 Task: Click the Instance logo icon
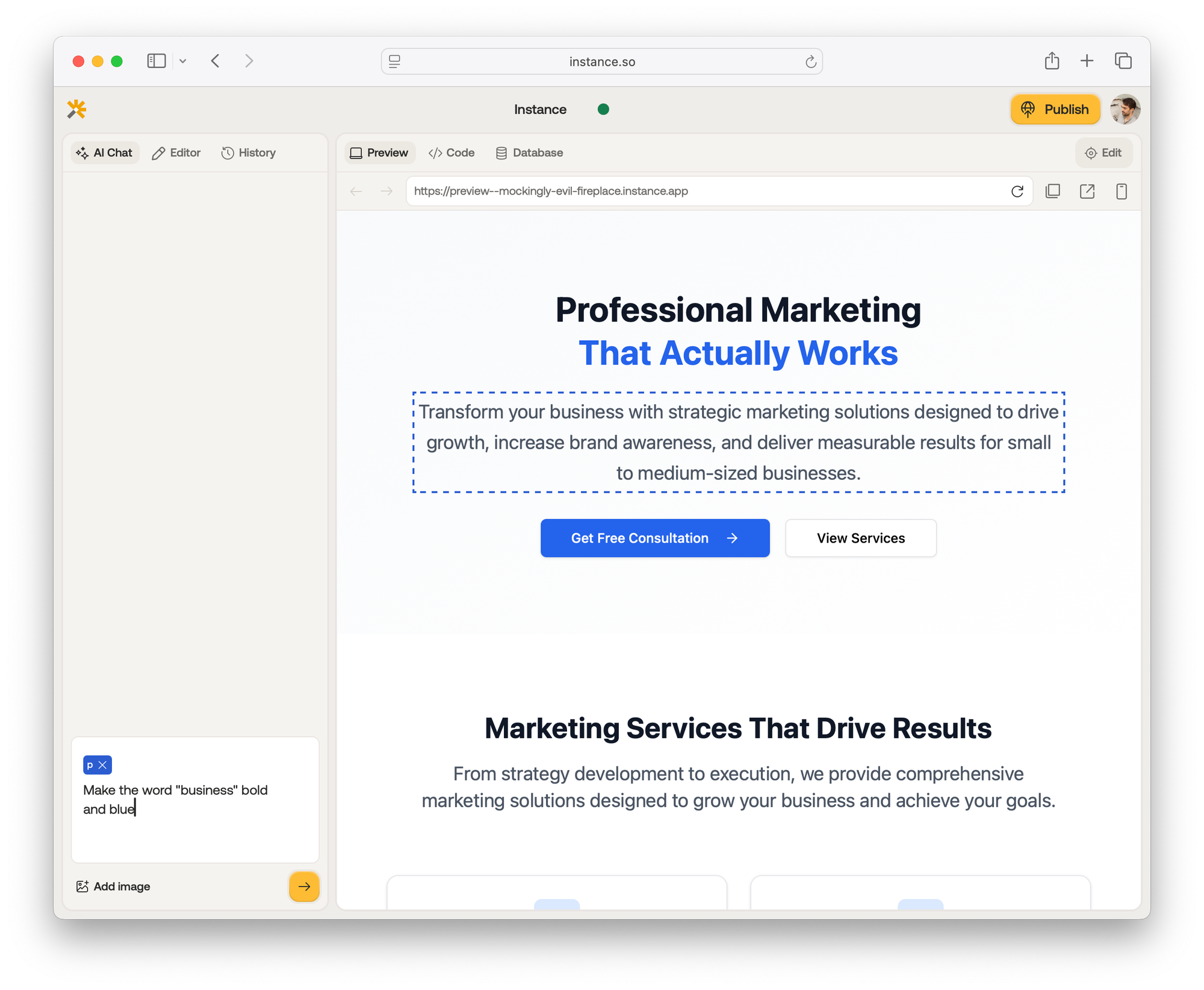(x=76, y=109)
